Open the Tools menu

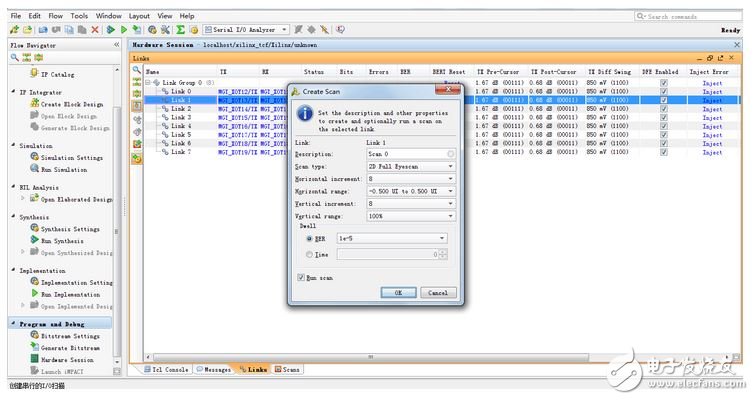[x=78, y=16]
